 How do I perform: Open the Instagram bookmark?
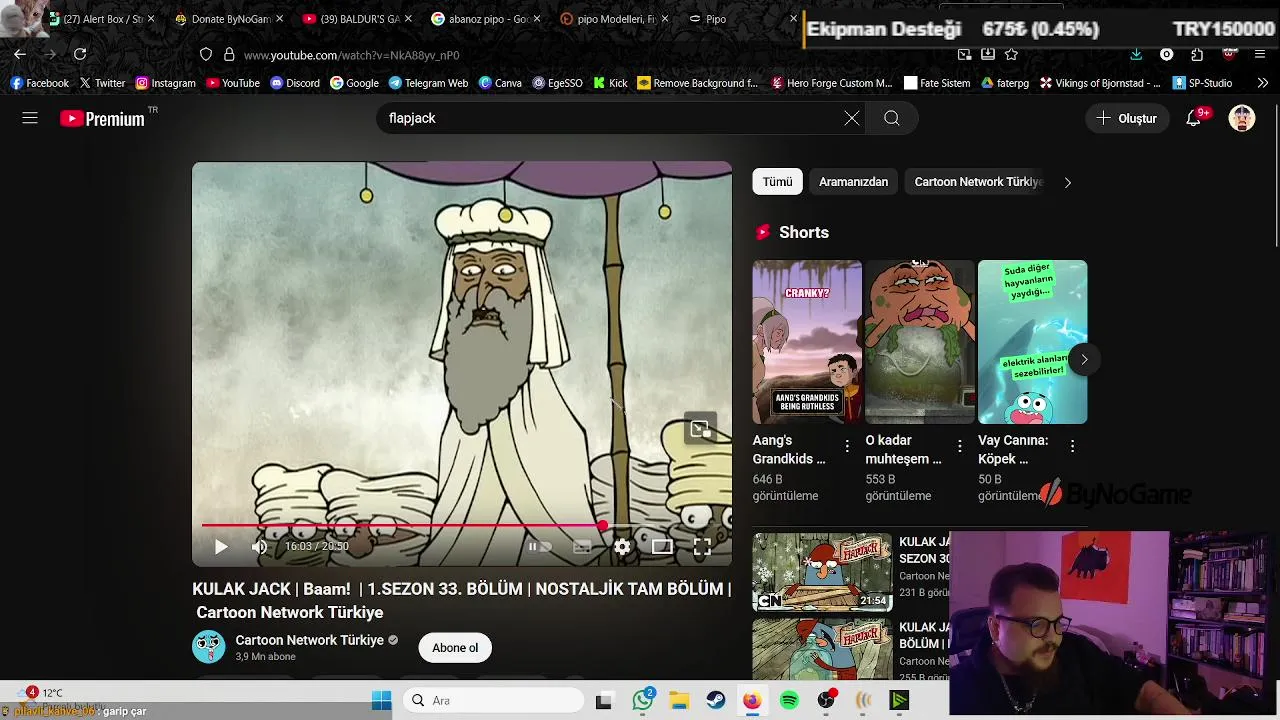click(x=166, y=83)
